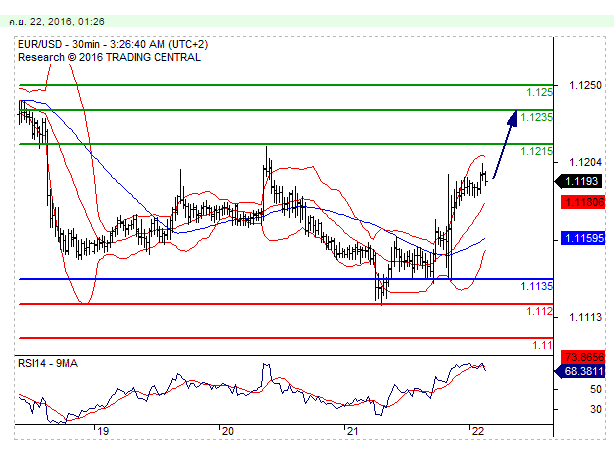The image size is (614, 456).
Task: Click the date label 19 on time axis
Action: (x=103, y=431)
